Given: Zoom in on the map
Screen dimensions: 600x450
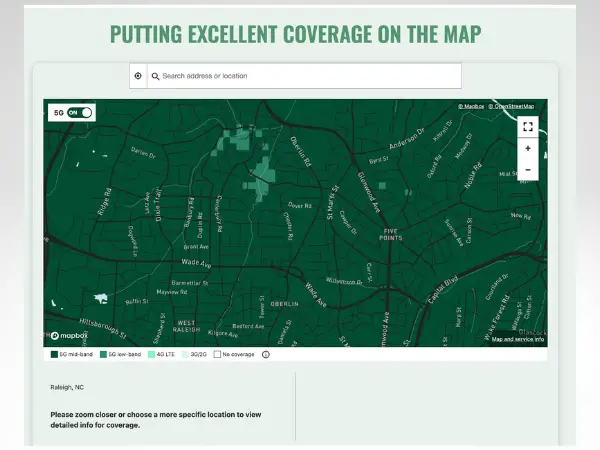Looking at the screenshot, I should pyautogui.click(x=528, y=148).
